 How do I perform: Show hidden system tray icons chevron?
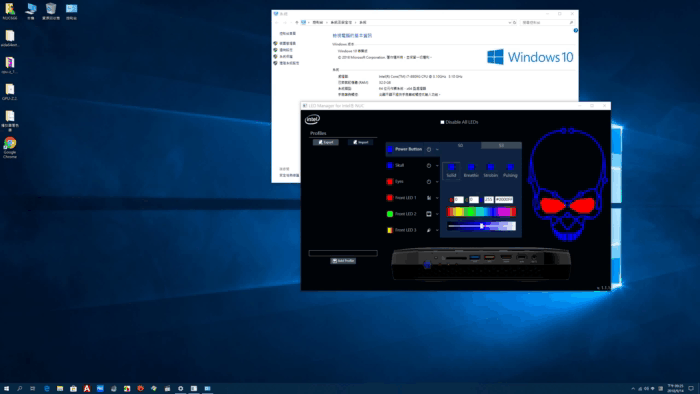(633, 389)
